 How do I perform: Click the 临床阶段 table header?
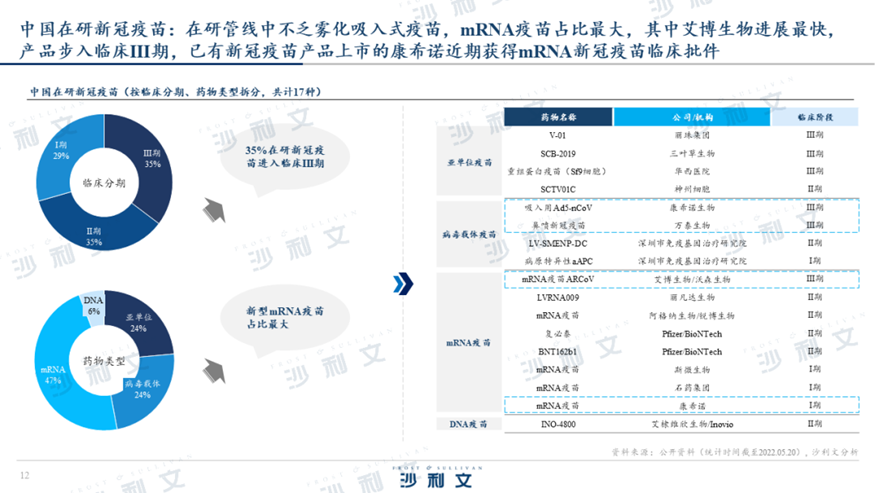[815, 117]
